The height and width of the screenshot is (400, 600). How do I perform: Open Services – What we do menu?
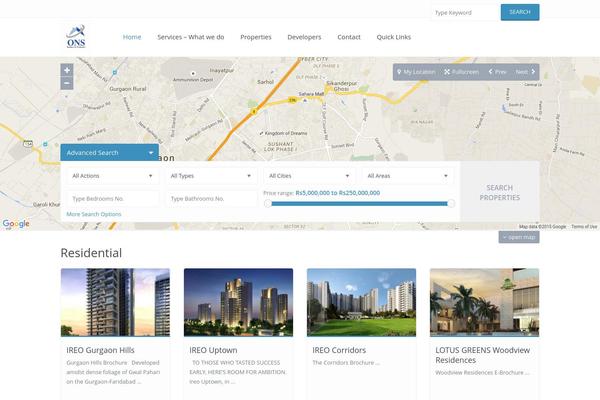[x=191, y=37]
